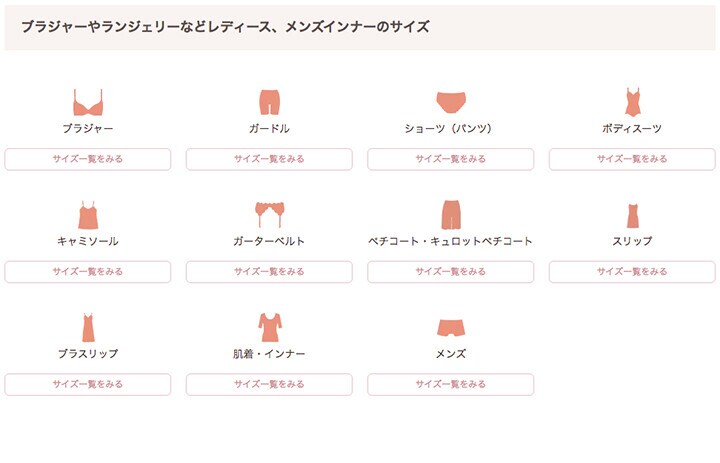Screen dimensions: 720x463
Task: Click the shorts (ショーツ) panties icon
Action: point(450,102)
